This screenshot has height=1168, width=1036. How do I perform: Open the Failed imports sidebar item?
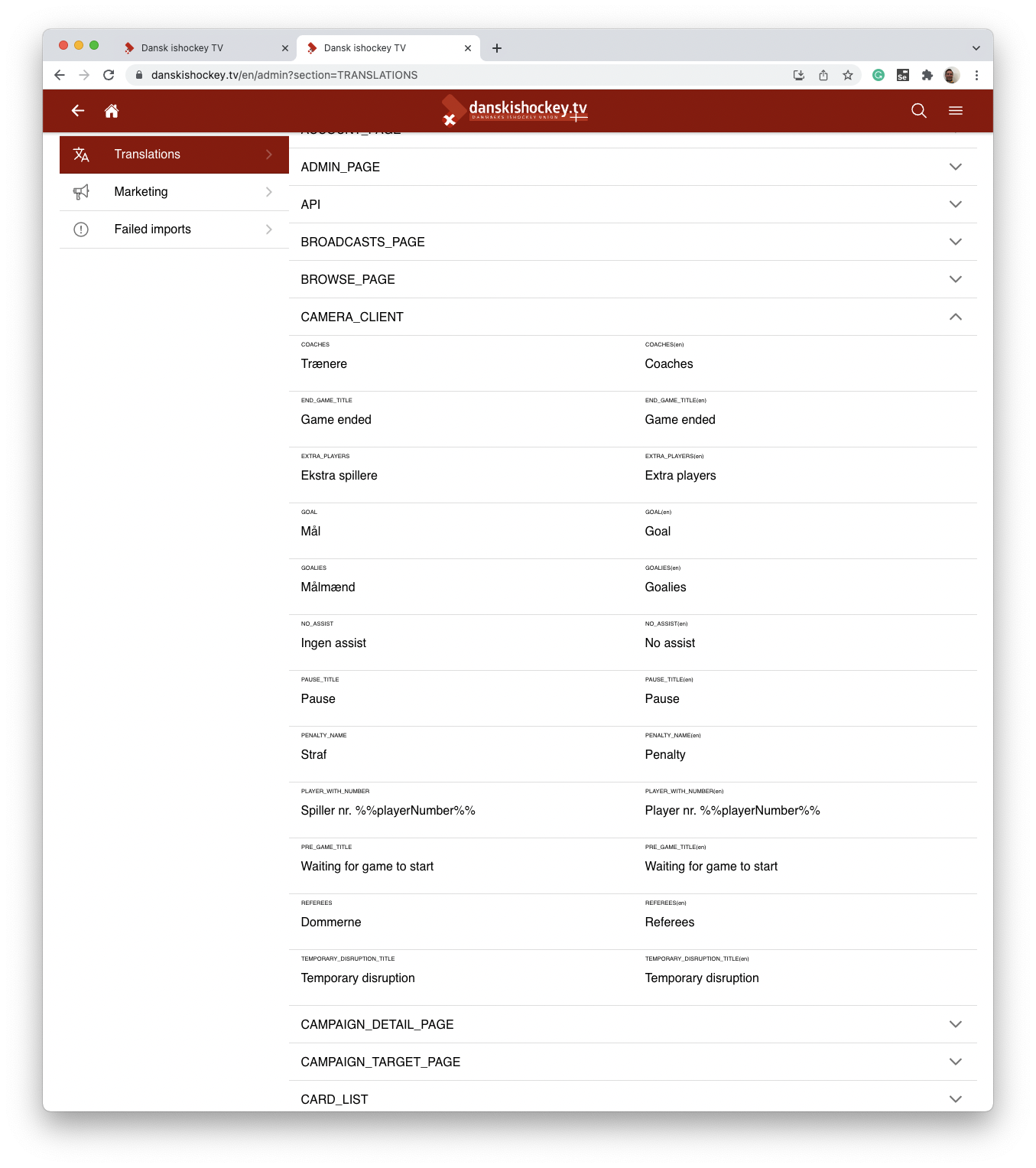(x=174, y=229)
